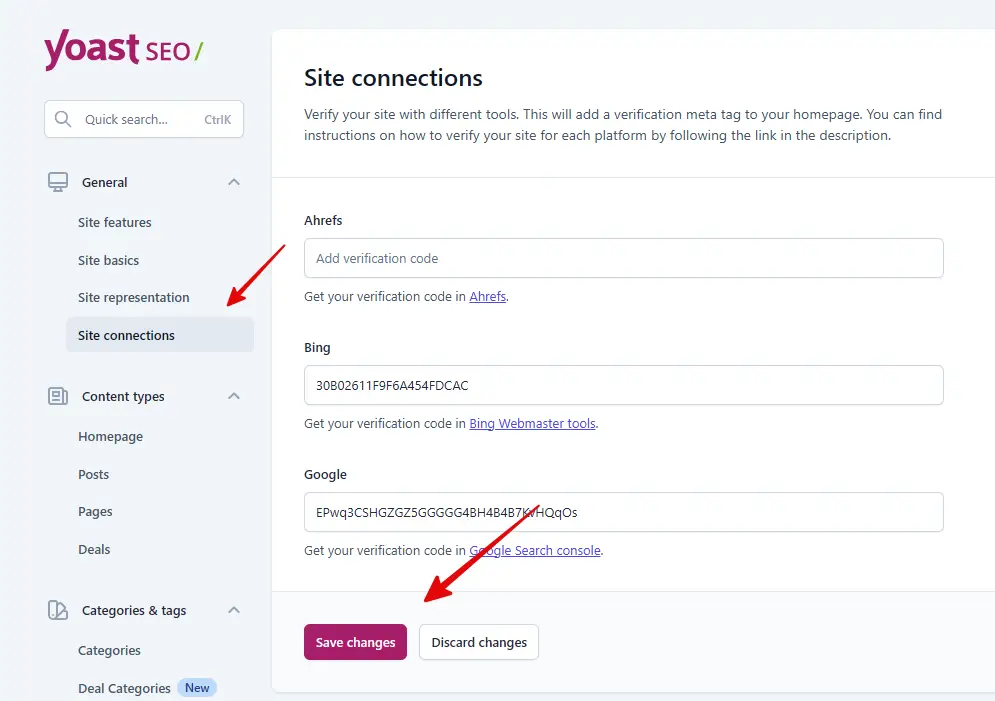Select Posts in the sidebar
This screenshot has height=701, width=995.
pos(93,474)
